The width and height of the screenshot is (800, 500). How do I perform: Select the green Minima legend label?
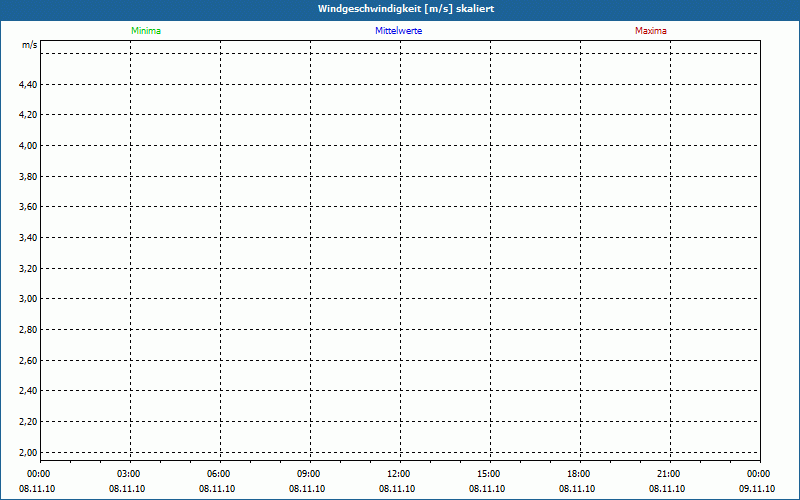pyautogui.click(x=146, y=31)
